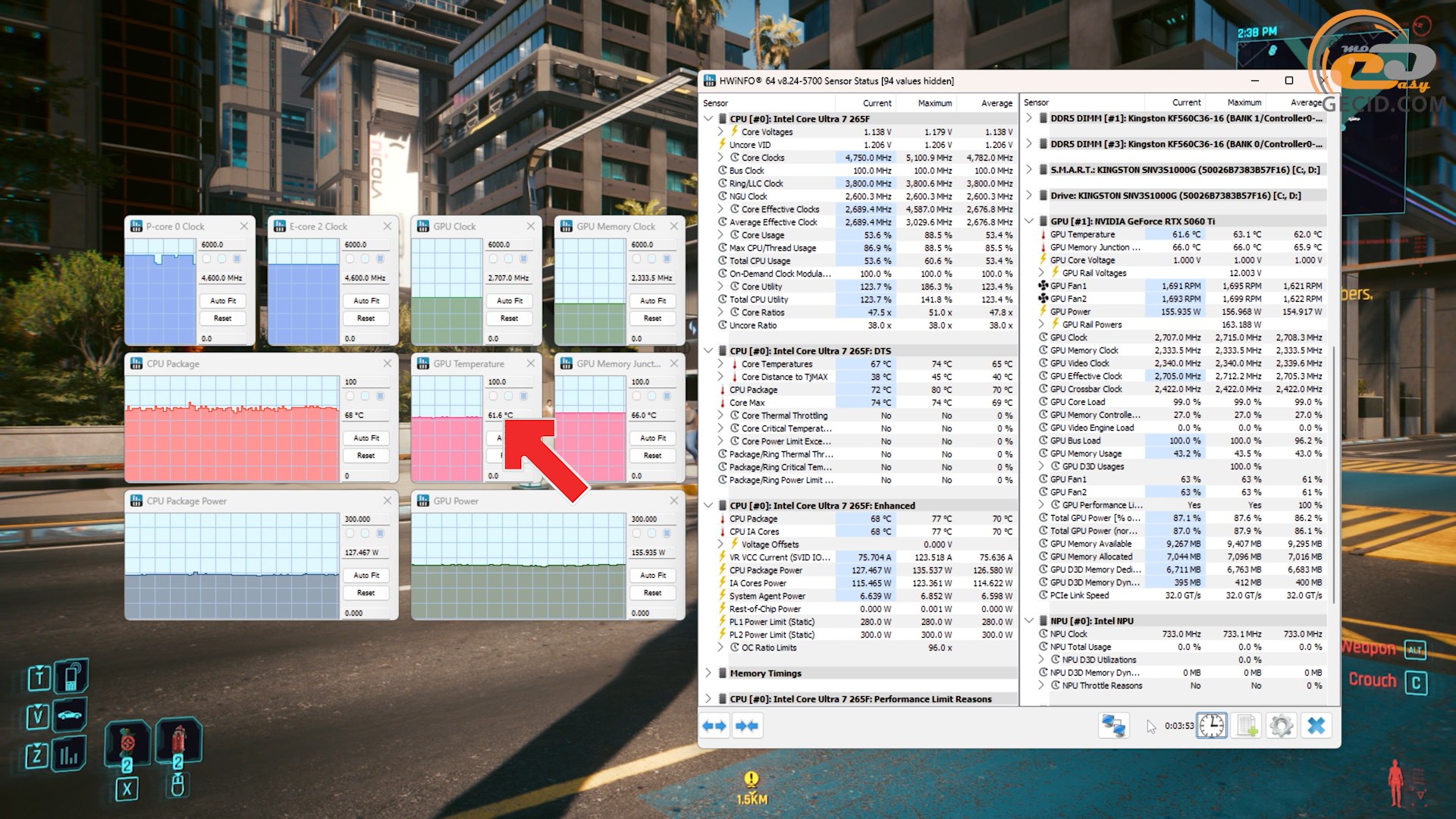Click the E-core 2 Clock window icon
Image resolution: width=1456 pixels, height=819 pixels.
(x=280, y=226)
